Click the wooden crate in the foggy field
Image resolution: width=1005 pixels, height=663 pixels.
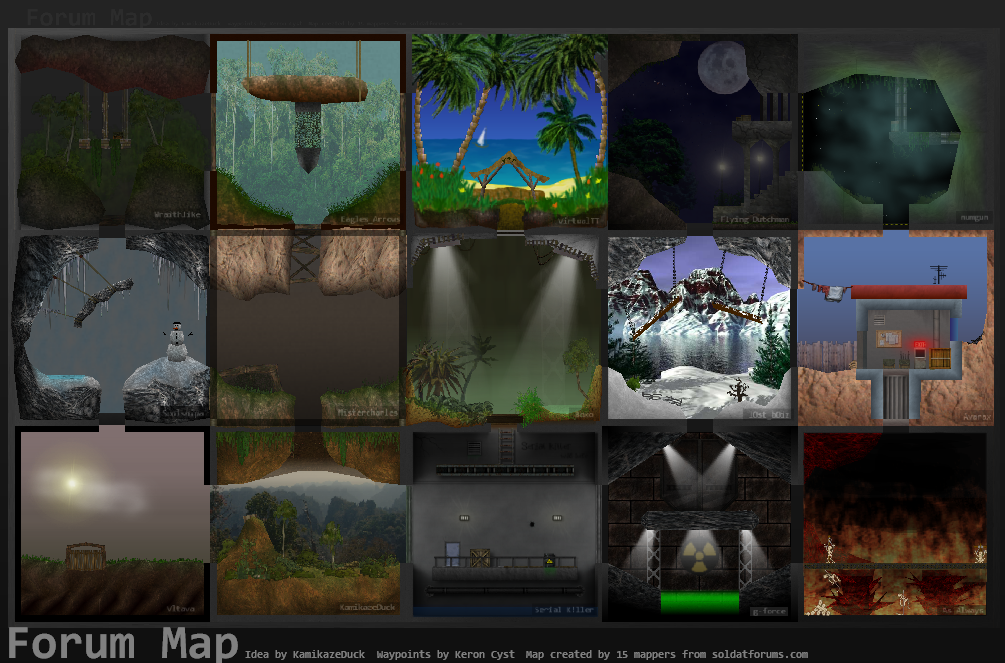(x=85, y=556)
